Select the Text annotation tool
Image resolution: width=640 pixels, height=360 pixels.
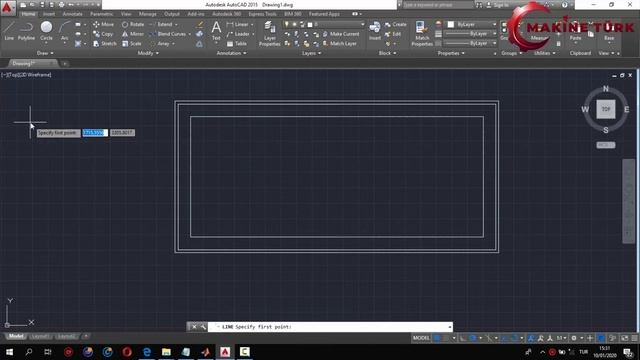(x=216, y=31)
